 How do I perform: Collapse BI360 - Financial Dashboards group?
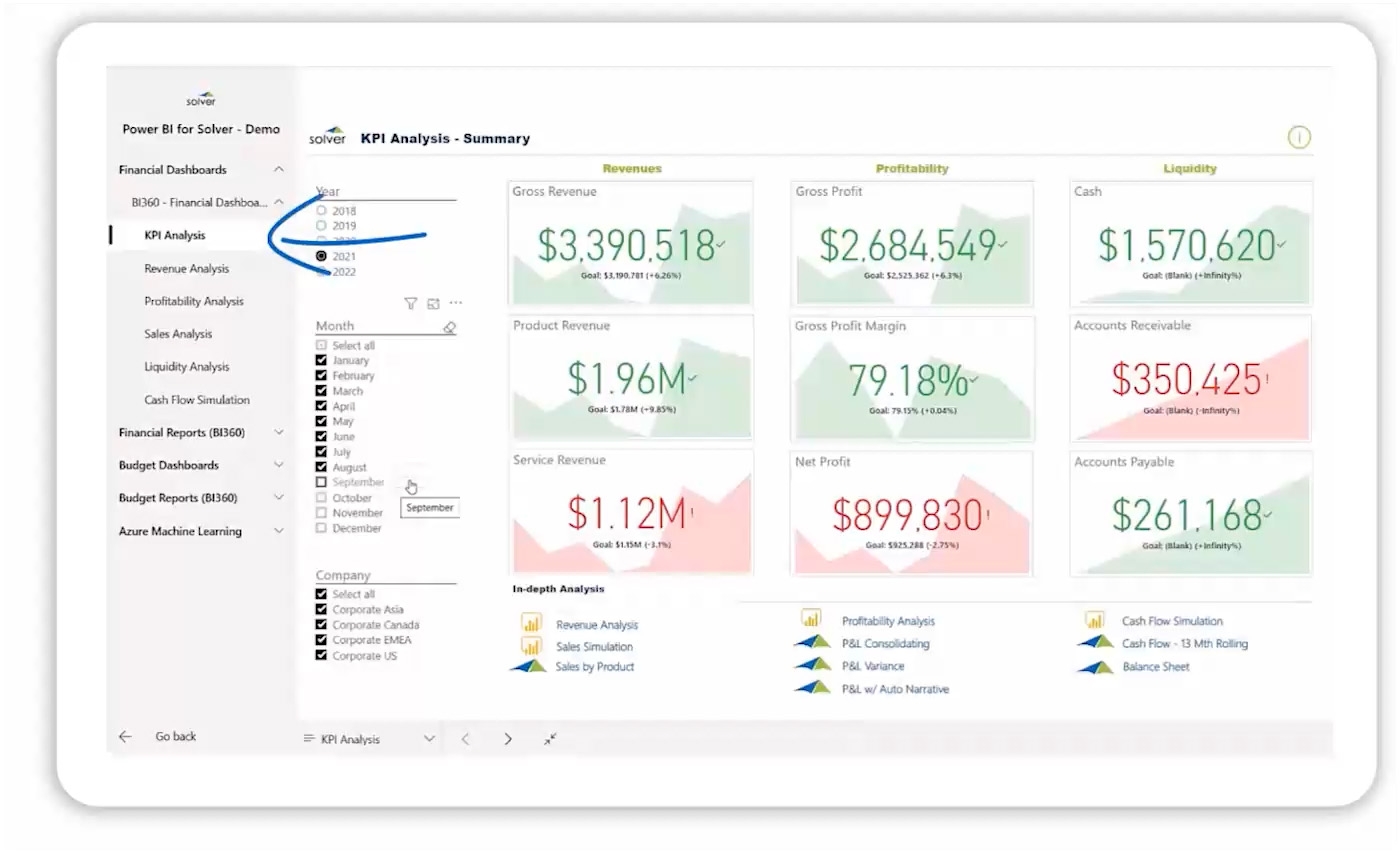(279, 202)
